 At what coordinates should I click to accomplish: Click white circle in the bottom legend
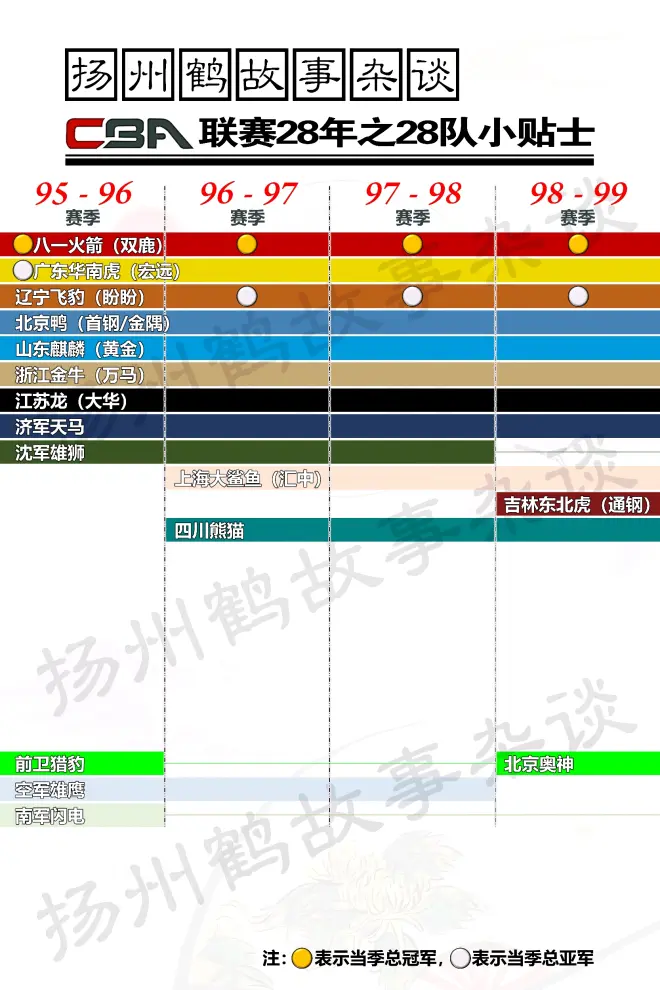pos(460,957)
